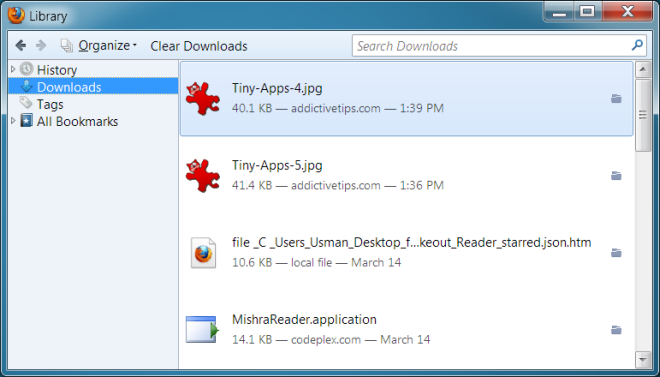This screenshot has height=377, width=660.
Task: Click the '14.1 KB — codeplex.com — March 14' details
Action: pyautogui.click(x=331, y=340)
